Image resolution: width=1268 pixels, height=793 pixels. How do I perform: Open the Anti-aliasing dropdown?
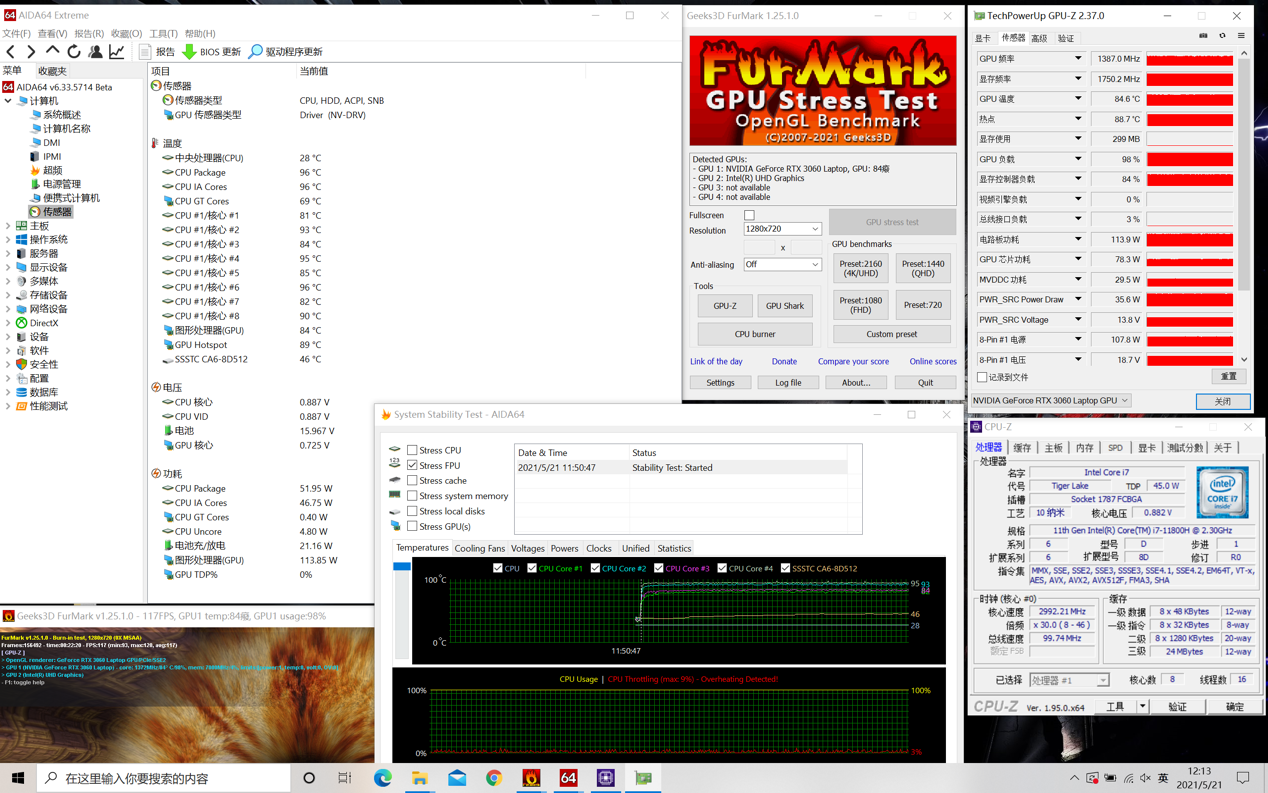coord(781,265)
